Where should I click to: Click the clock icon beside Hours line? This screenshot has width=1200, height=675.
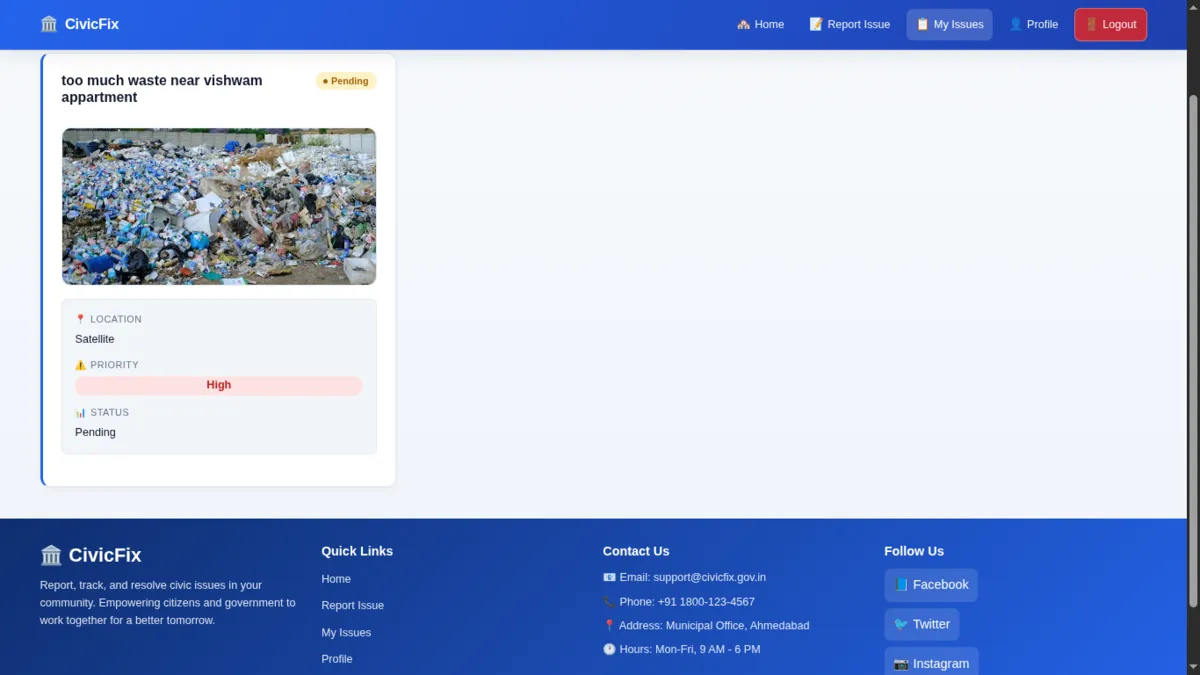click(609, 649)
